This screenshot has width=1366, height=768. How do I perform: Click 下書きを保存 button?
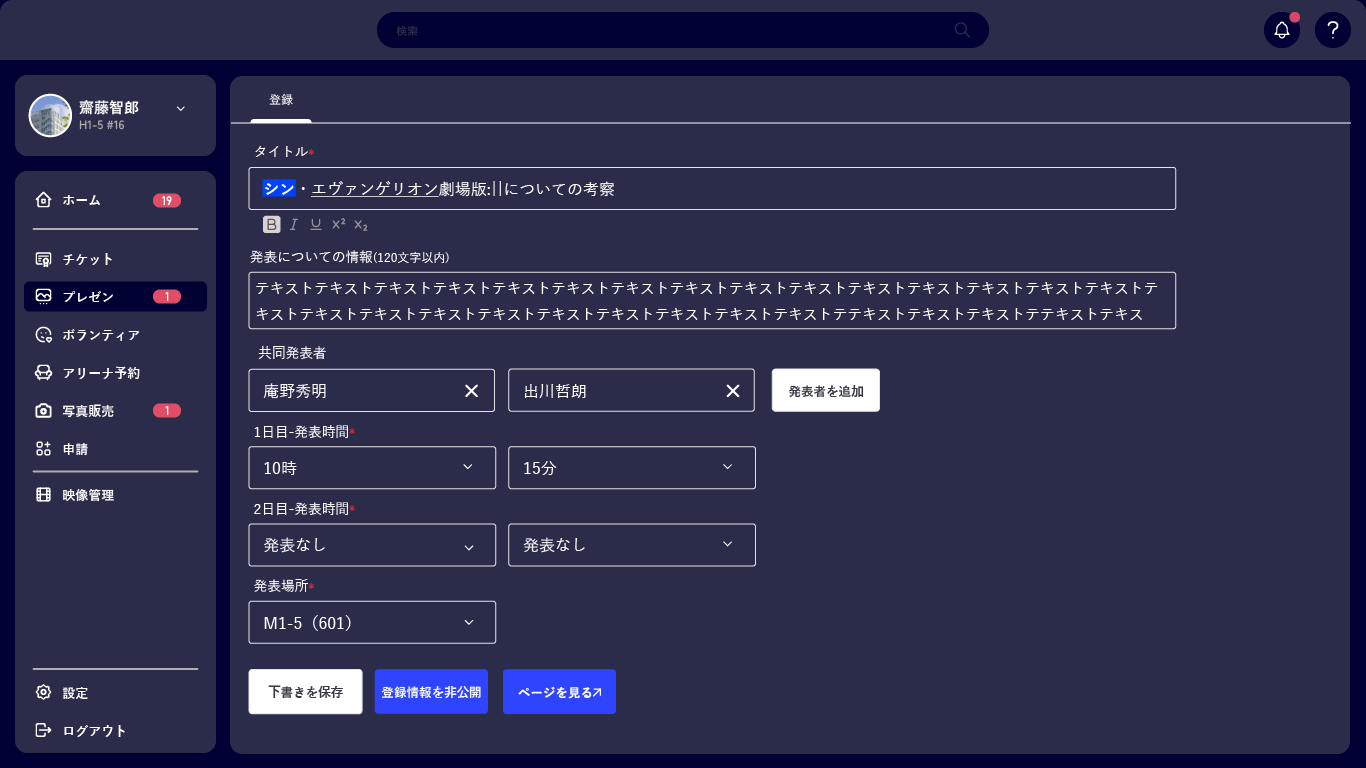[305, 692]
